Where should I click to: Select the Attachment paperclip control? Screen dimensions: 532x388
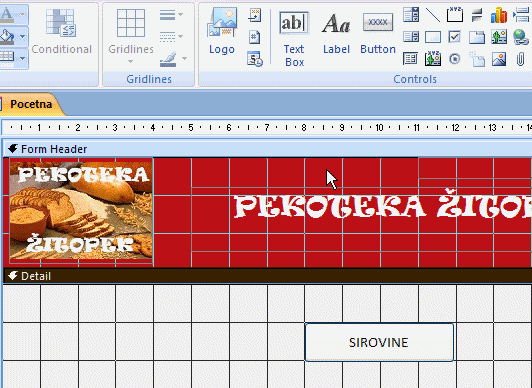(x=520, y=59)
